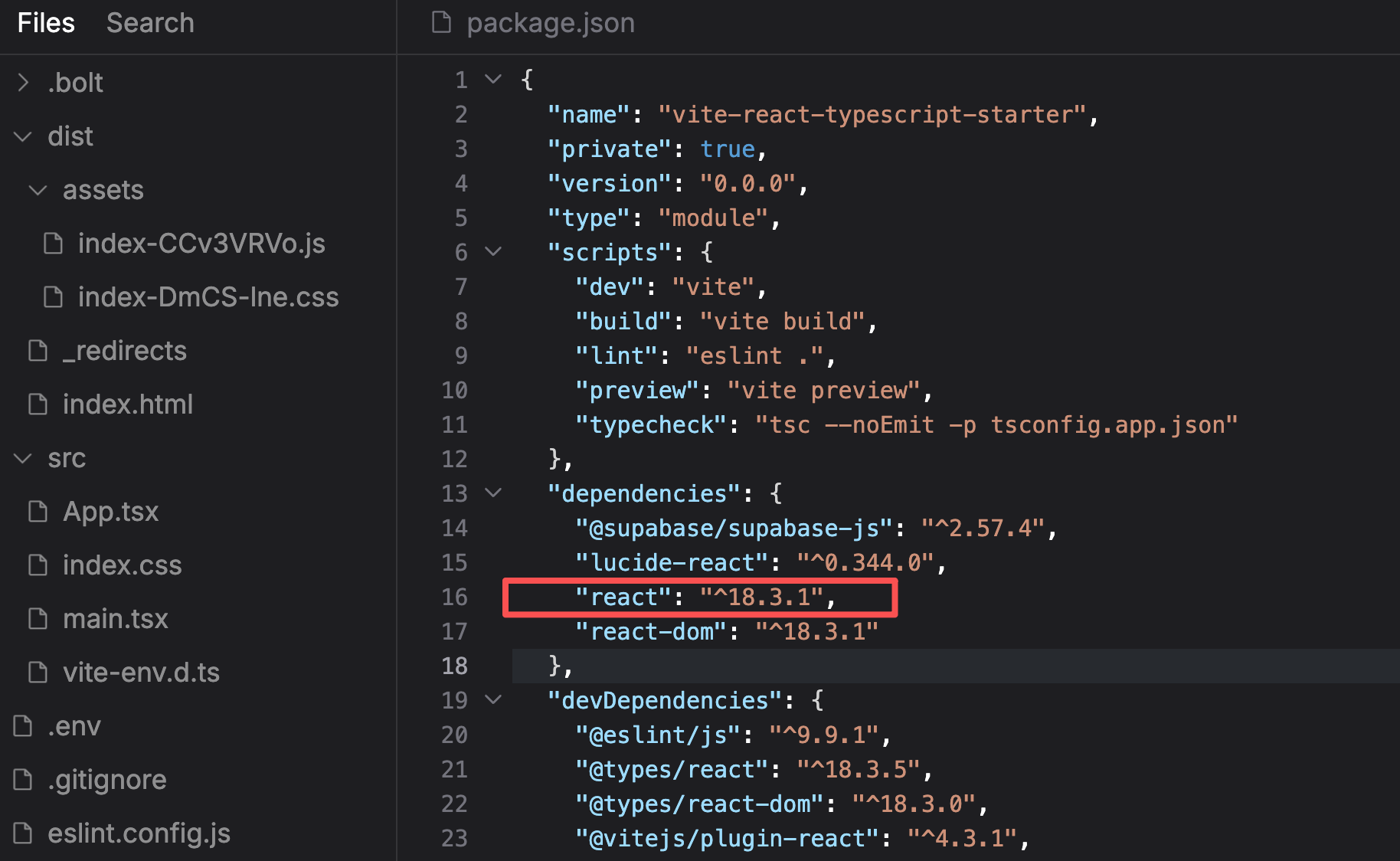Fold the dependencies block on line 13

(x=494, y=493)
